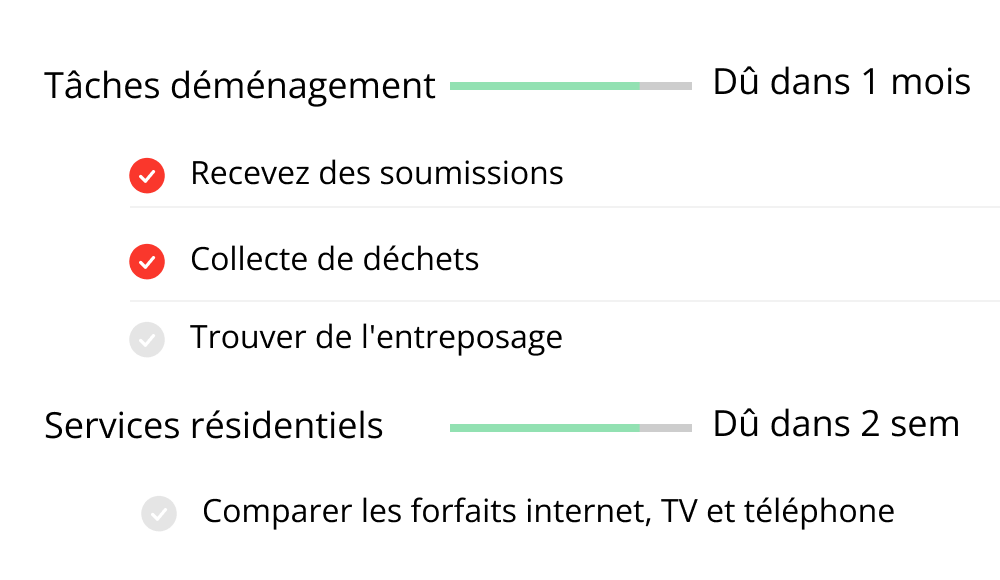Viewport: 1000px width, 580px height.
Task: Check off Trouver de l'entreposage gray circle
Action: (147, 339)
